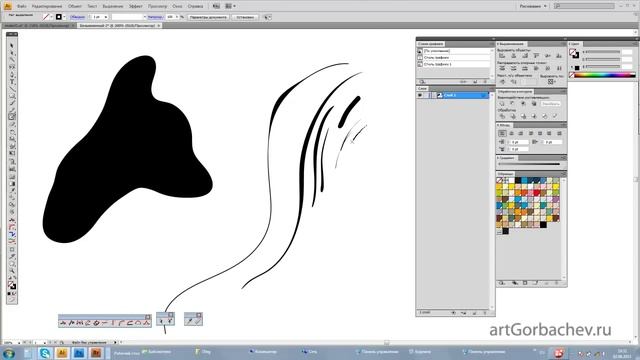Open stroke weight dropdown arrow
The height and width of the screenshot is (360, 640).
click(106, 17)
